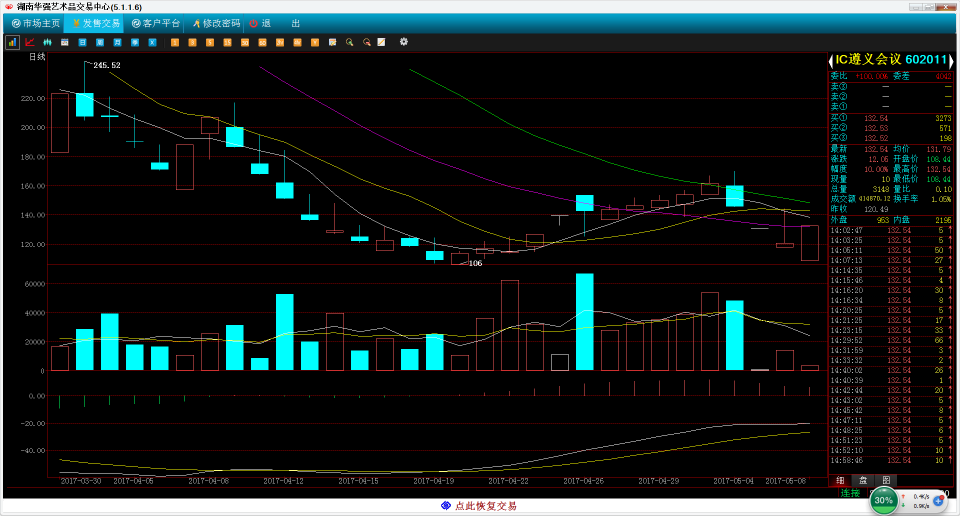
Task: Go to previous product with left arrow
Action: pyautogui.click(x=831, y=61)
